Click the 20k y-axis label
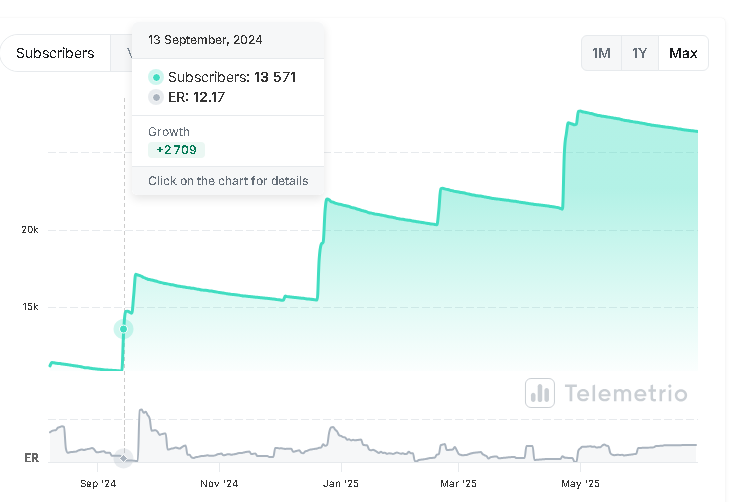The width and height of the screenshot is (730, 502). pyautogui.click(x=30, y=230)
